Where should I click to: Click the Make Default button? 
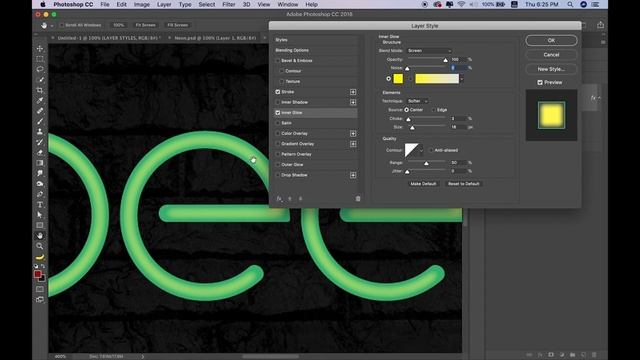point(423,184)
